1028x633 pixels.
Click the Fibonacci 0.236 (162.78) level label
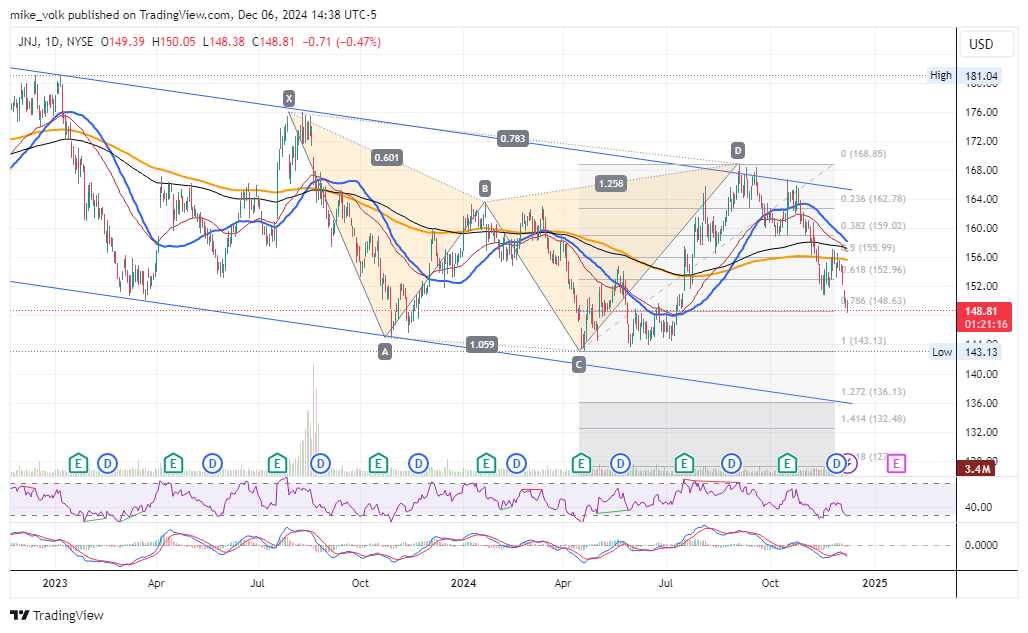(x=873, y=199)
